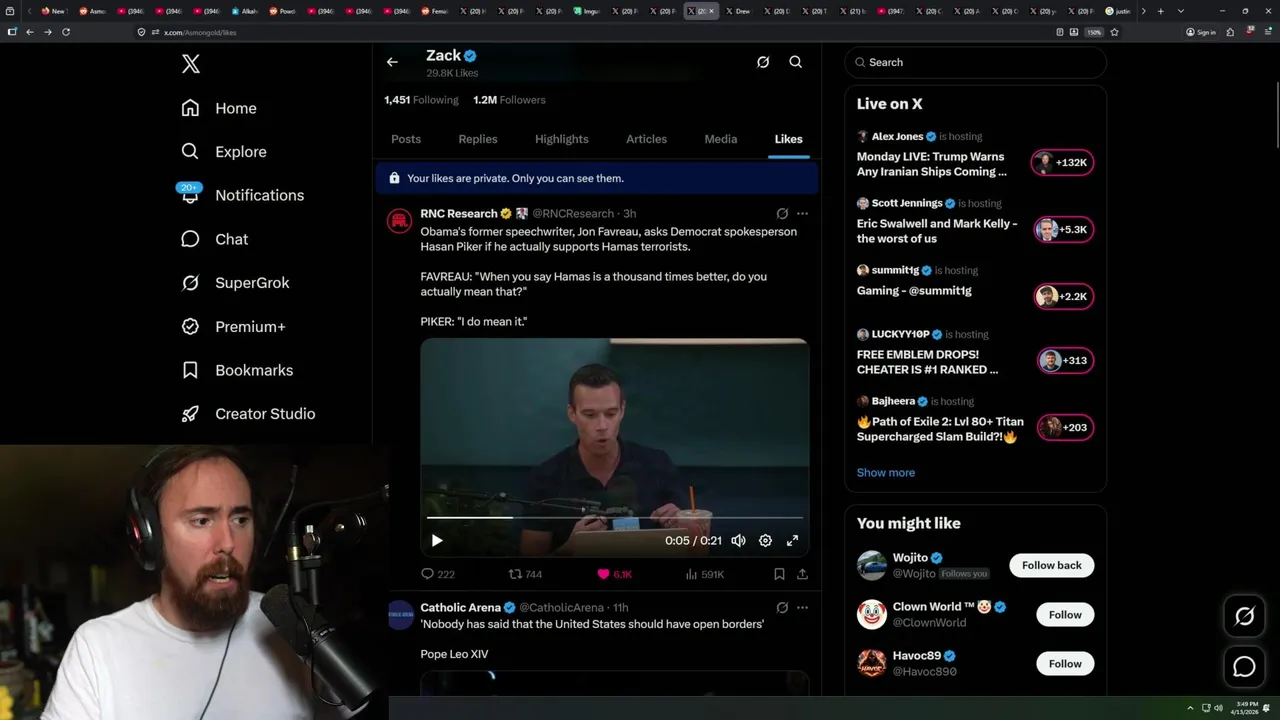
Task: Click the video progress bar
Action: (614, 518)
